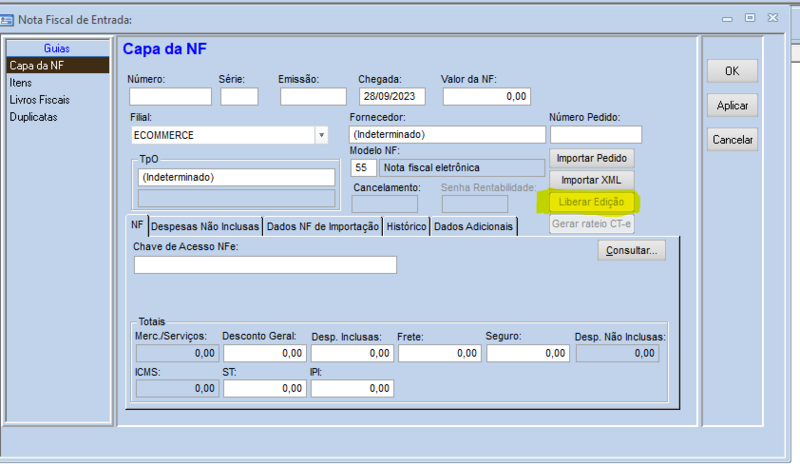Click the Modelo NF code field 55
The image size is (800, 466).
[364, 168]
